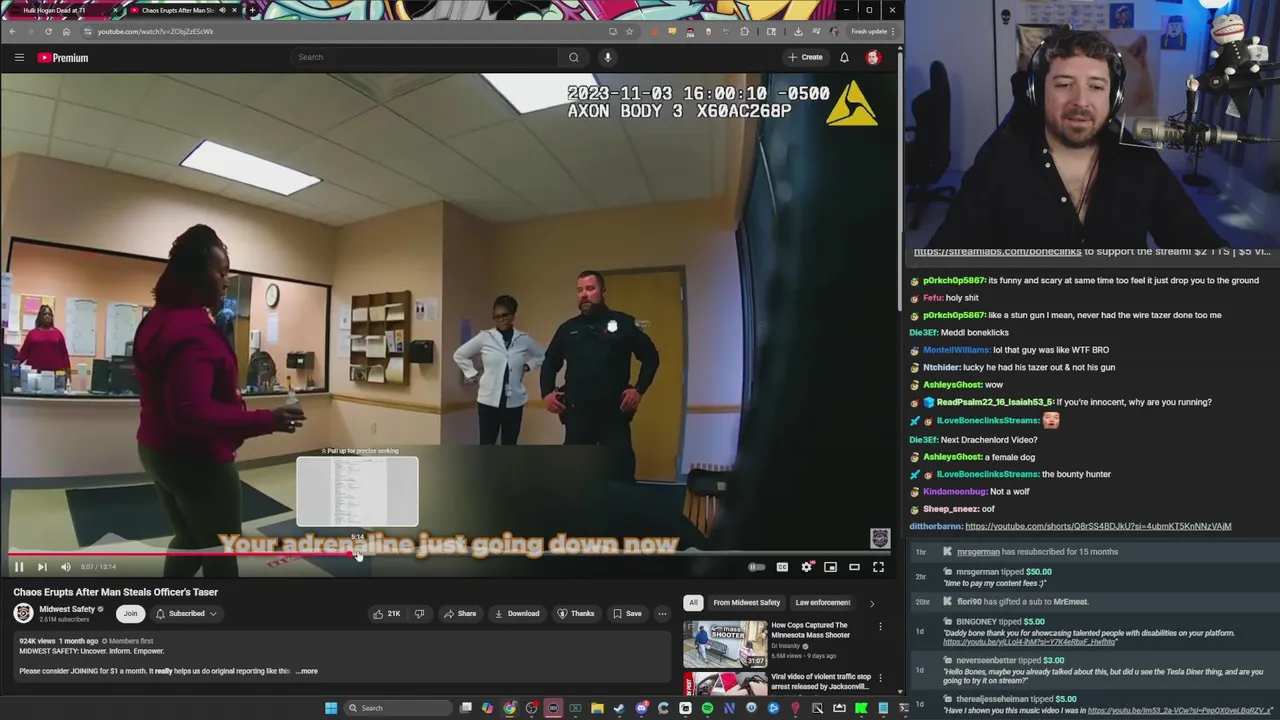Open the browser downloads icon
The height and width of the screenshot is (720, 1280).
coord(798,31)
